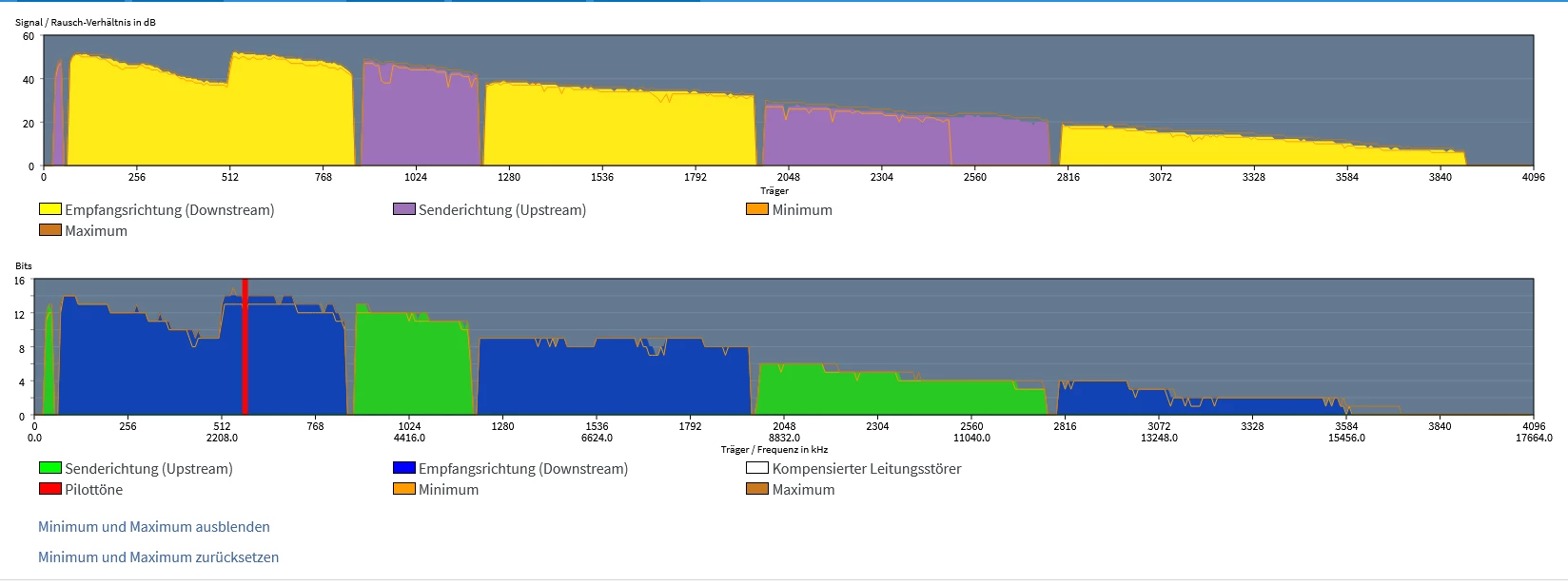Click the 'Signal / Rausch-Verhältnis in dB' chart title
Screen dimensions: 1568x586
click(85, 22)
